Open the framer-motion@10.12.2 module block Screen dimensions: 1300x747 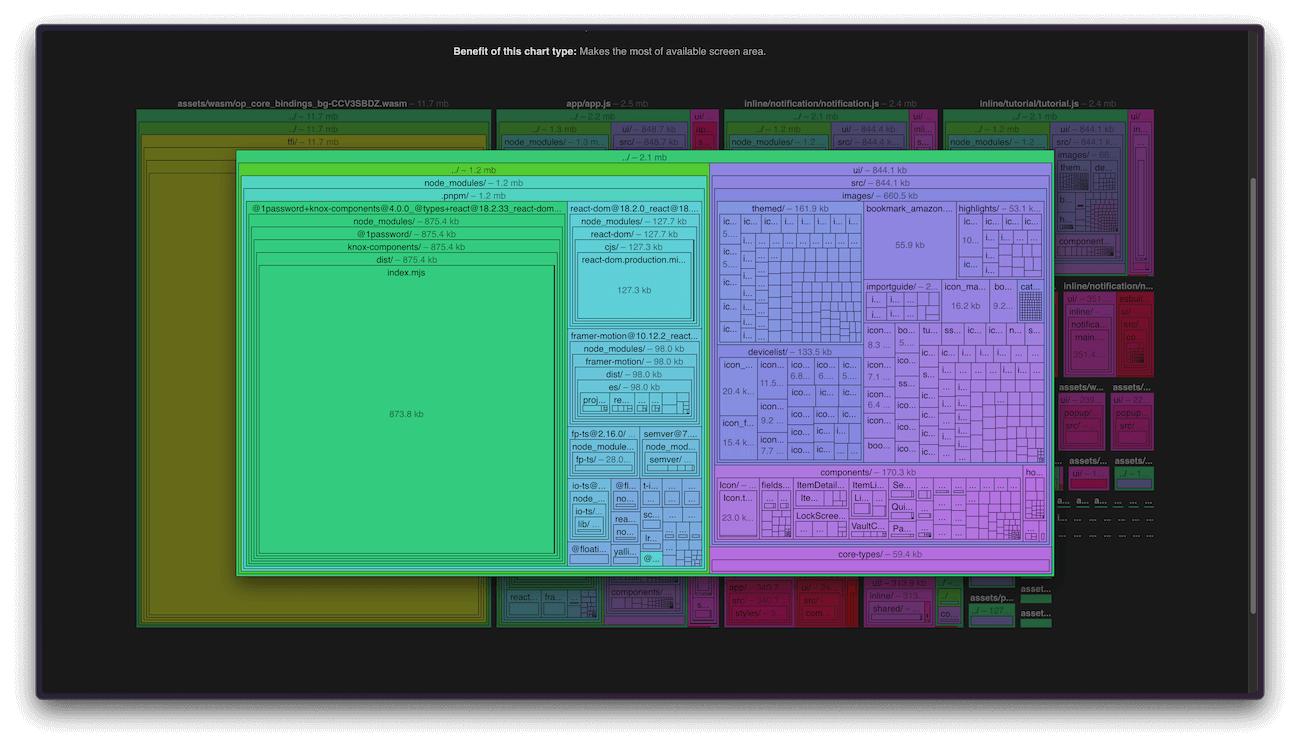634,335
